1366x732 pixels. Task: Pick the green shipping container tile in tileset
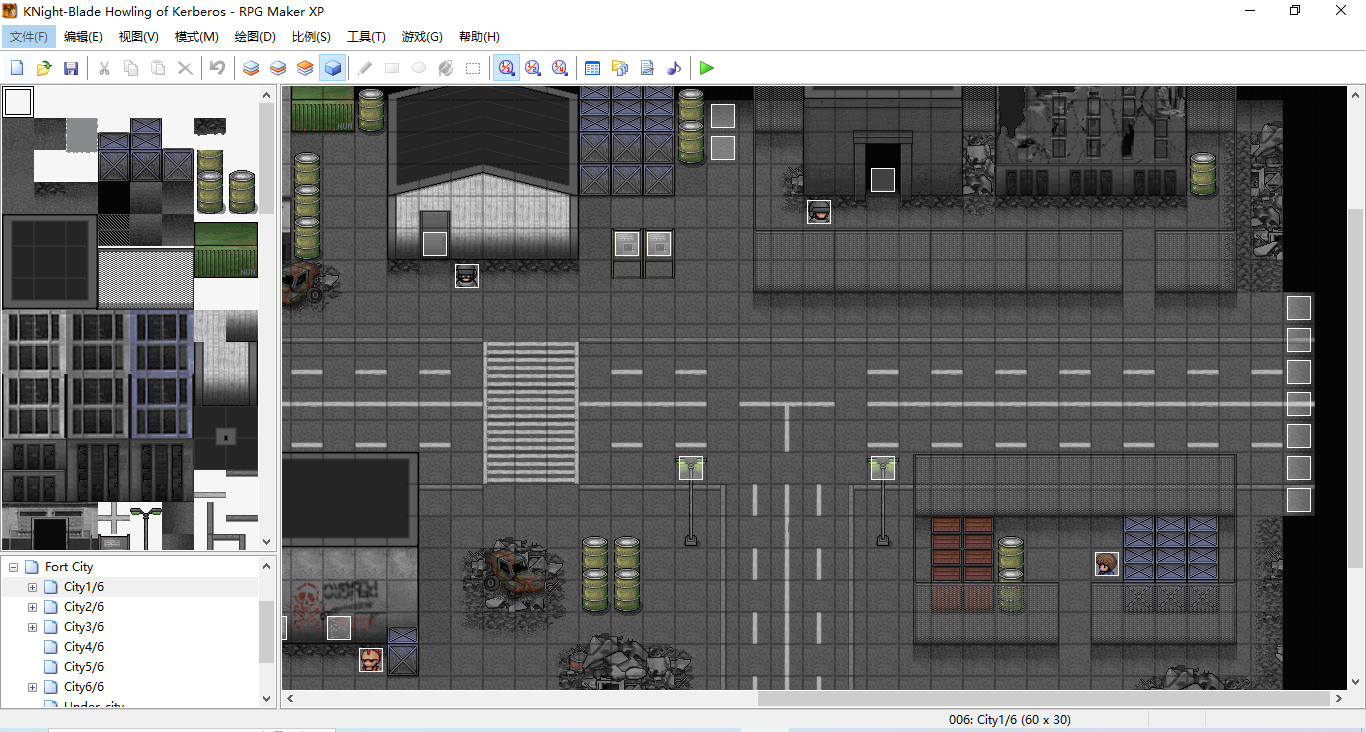coord(226,250)
